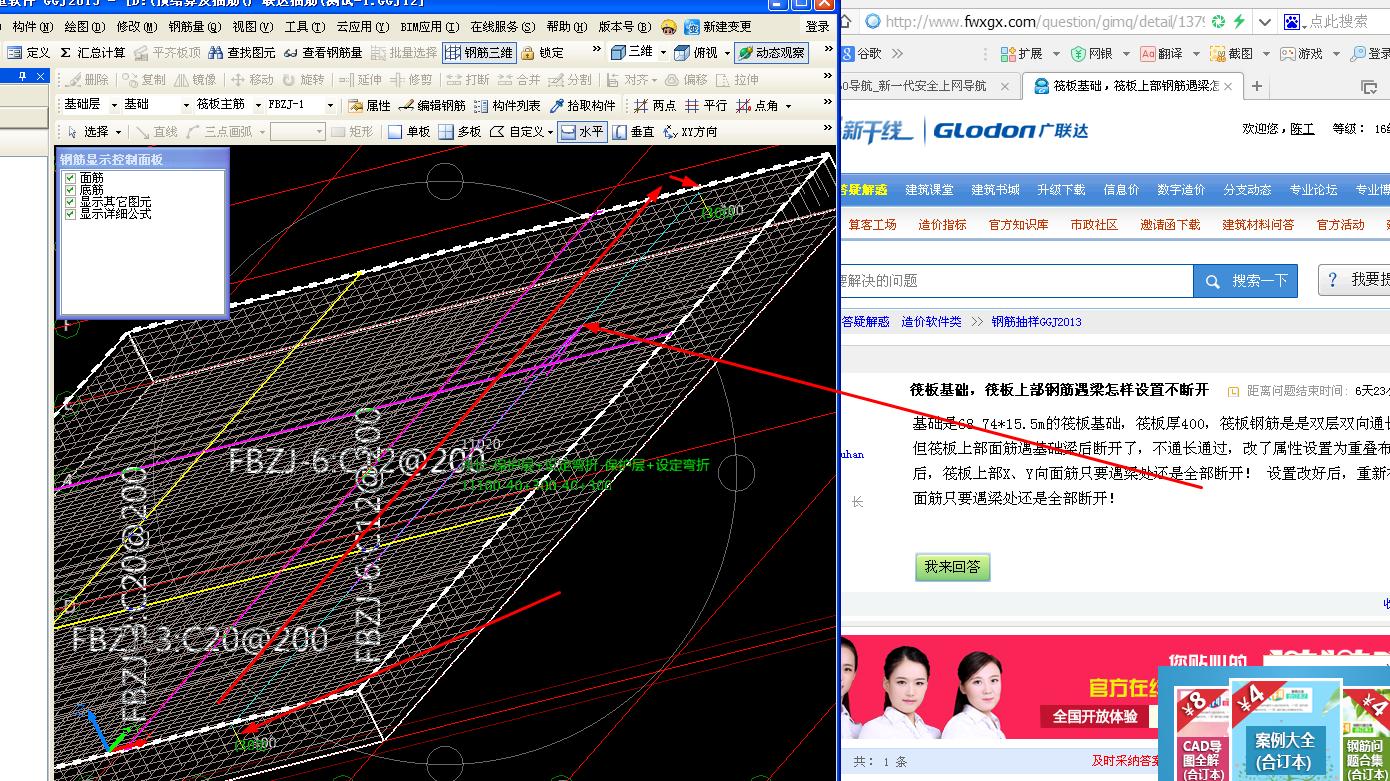Click the 新建变更 icon in menu bar
Image resolution: width=1390 pixels, height=781 pixels.
pos(718,27)
